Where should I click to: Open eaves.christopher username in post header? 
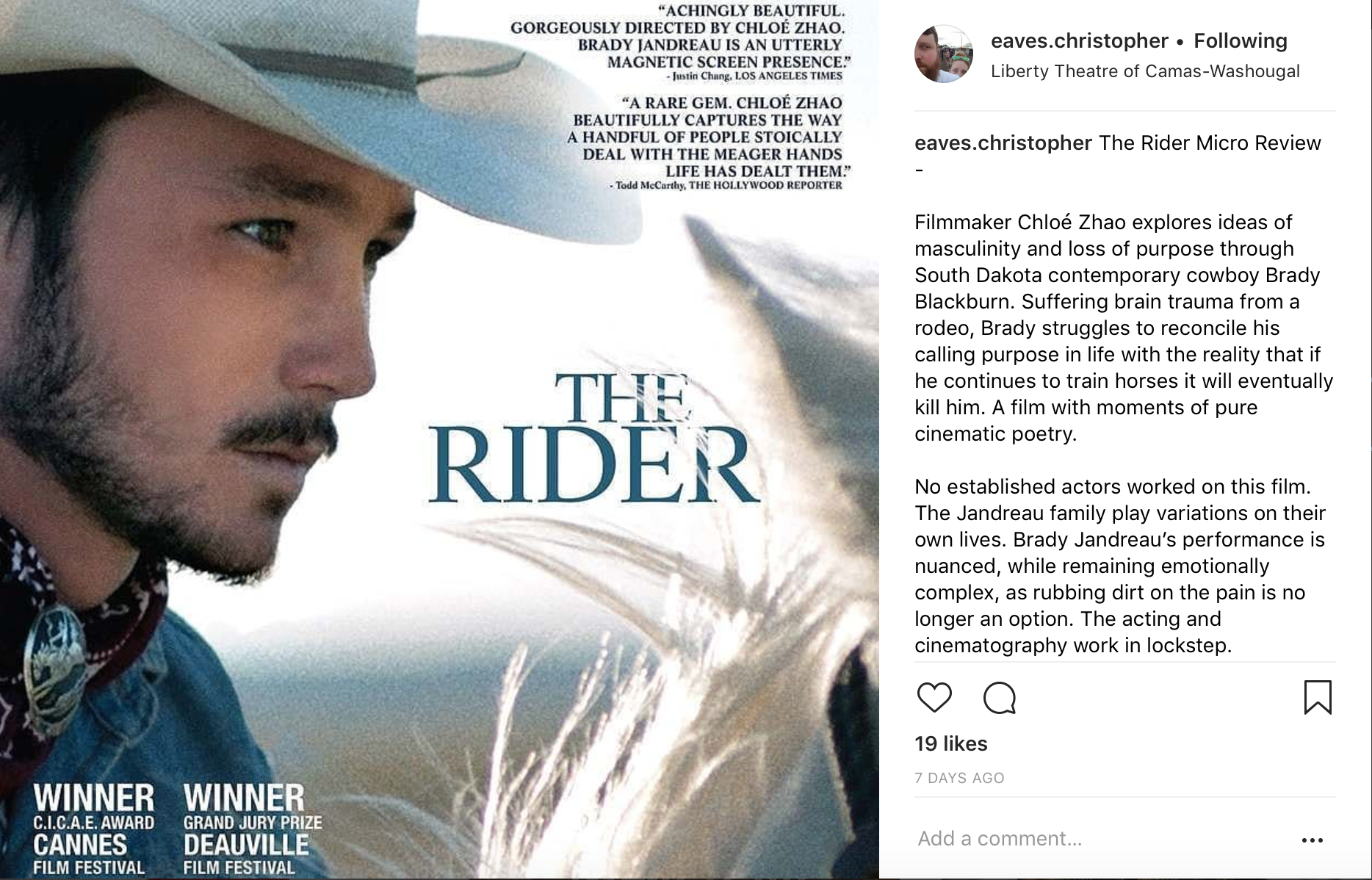tap(1079, 40)
